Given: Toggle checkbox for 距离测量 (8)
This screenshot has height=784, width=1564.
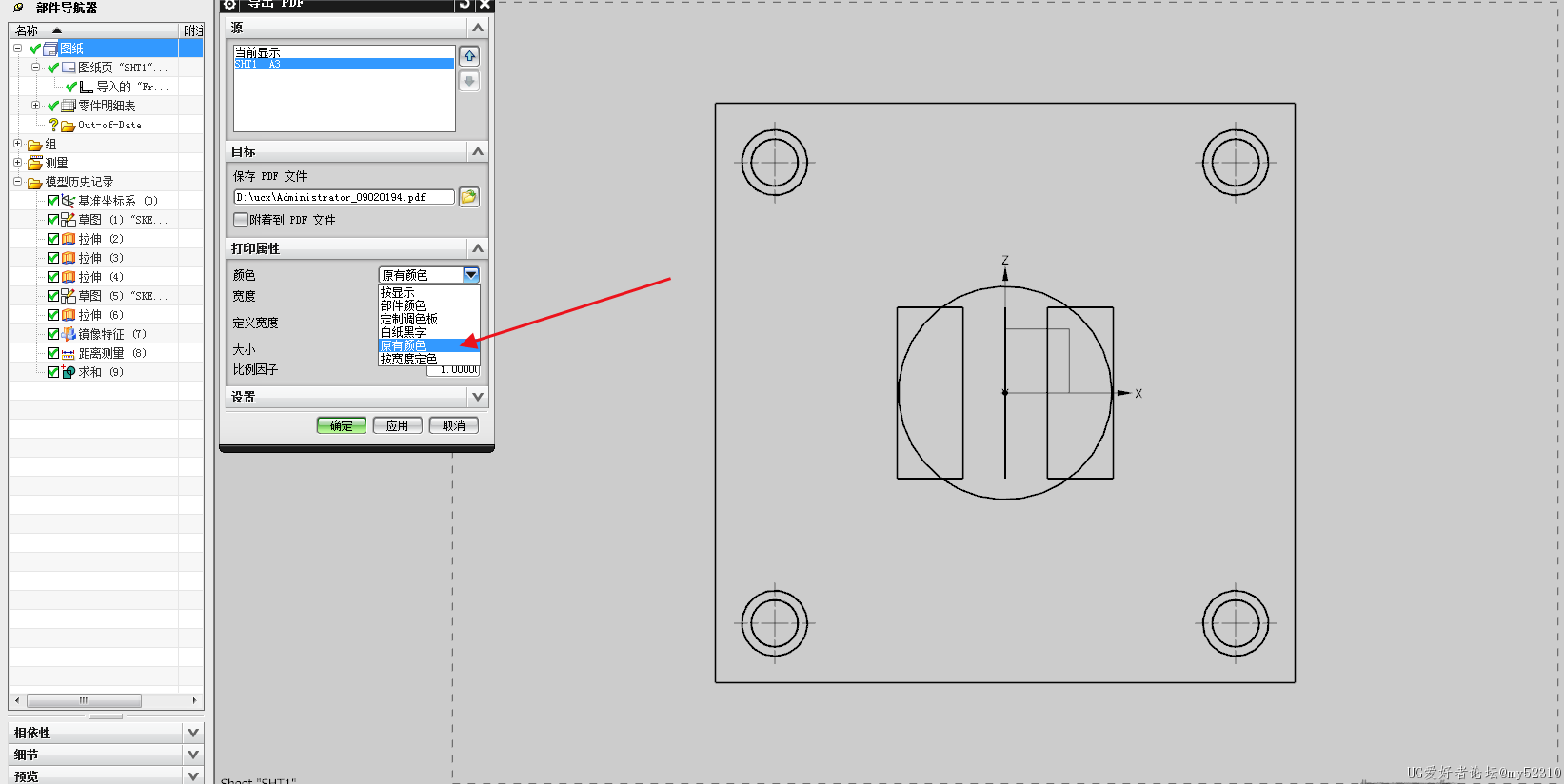Looking at the screenshot, I should (53, 353).
